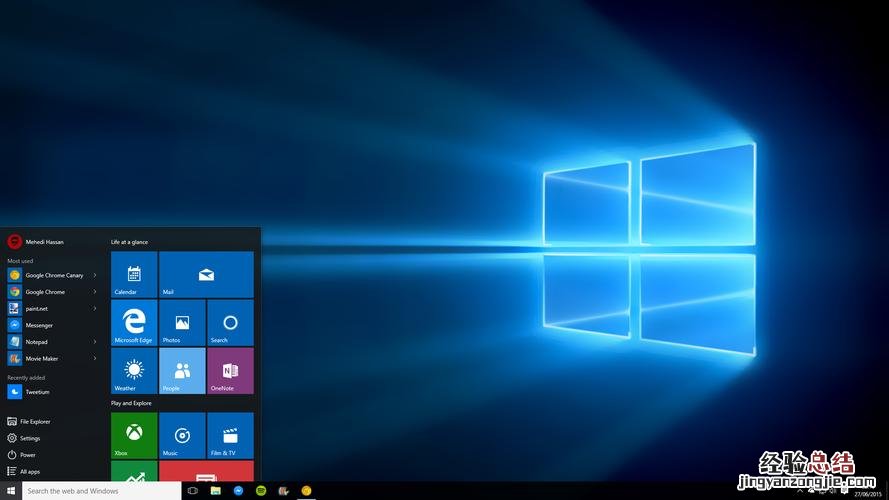Launch the recently added Tweetium app
The height and width of the screenshot is (500, 889).
click(x=52, y=392)
